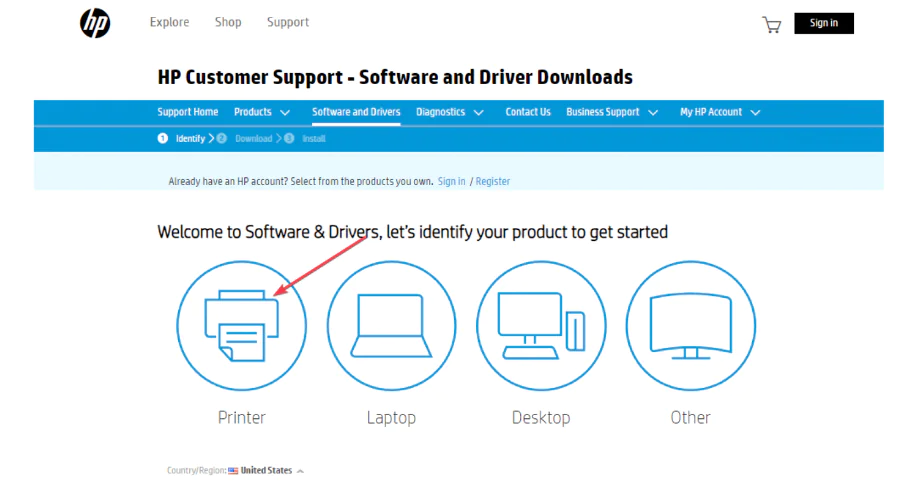Go to Support Home tab
The width and height of the screenshot is (908, 496).
[x=187, y=112]
